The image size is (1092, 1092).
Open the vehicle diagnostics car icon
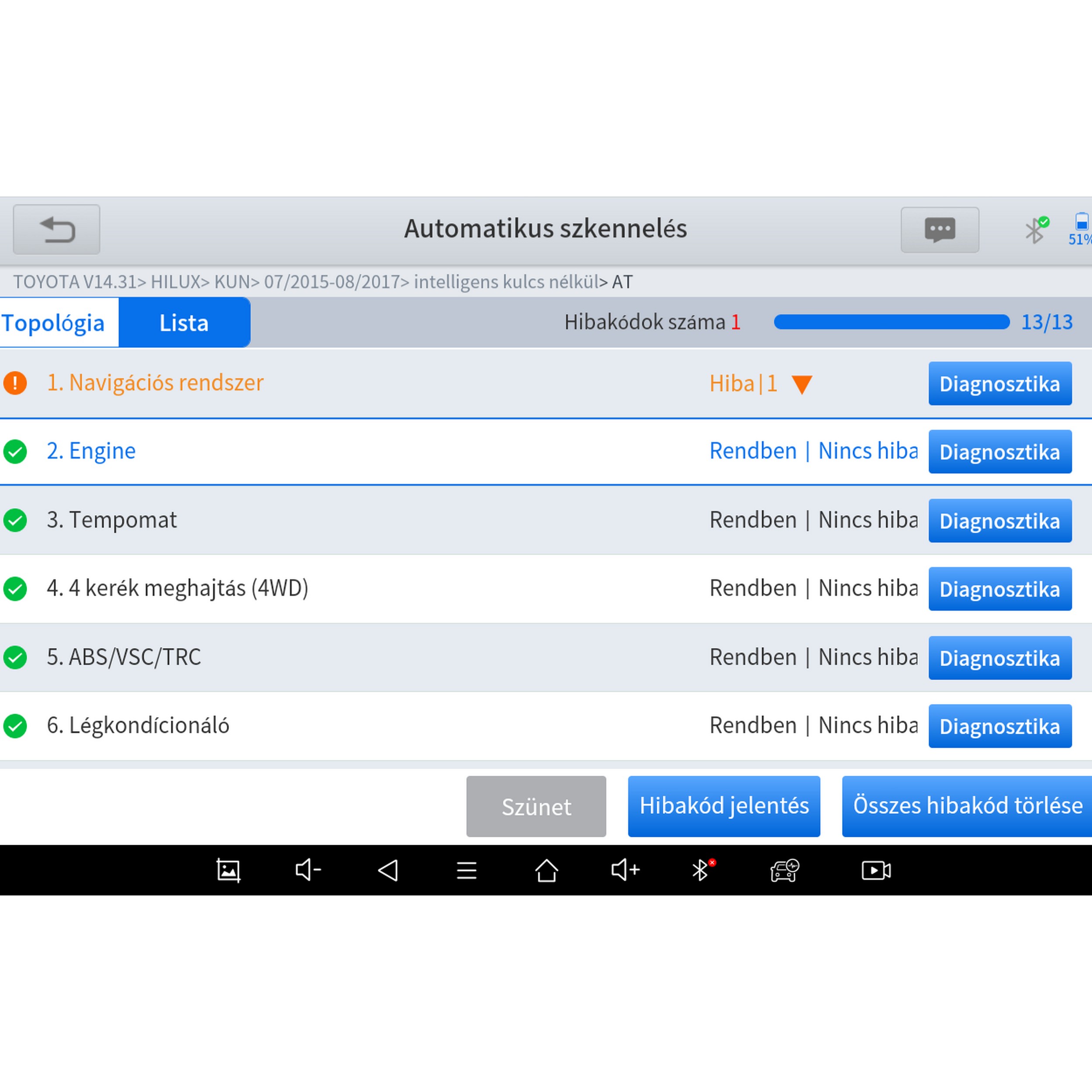784,871
